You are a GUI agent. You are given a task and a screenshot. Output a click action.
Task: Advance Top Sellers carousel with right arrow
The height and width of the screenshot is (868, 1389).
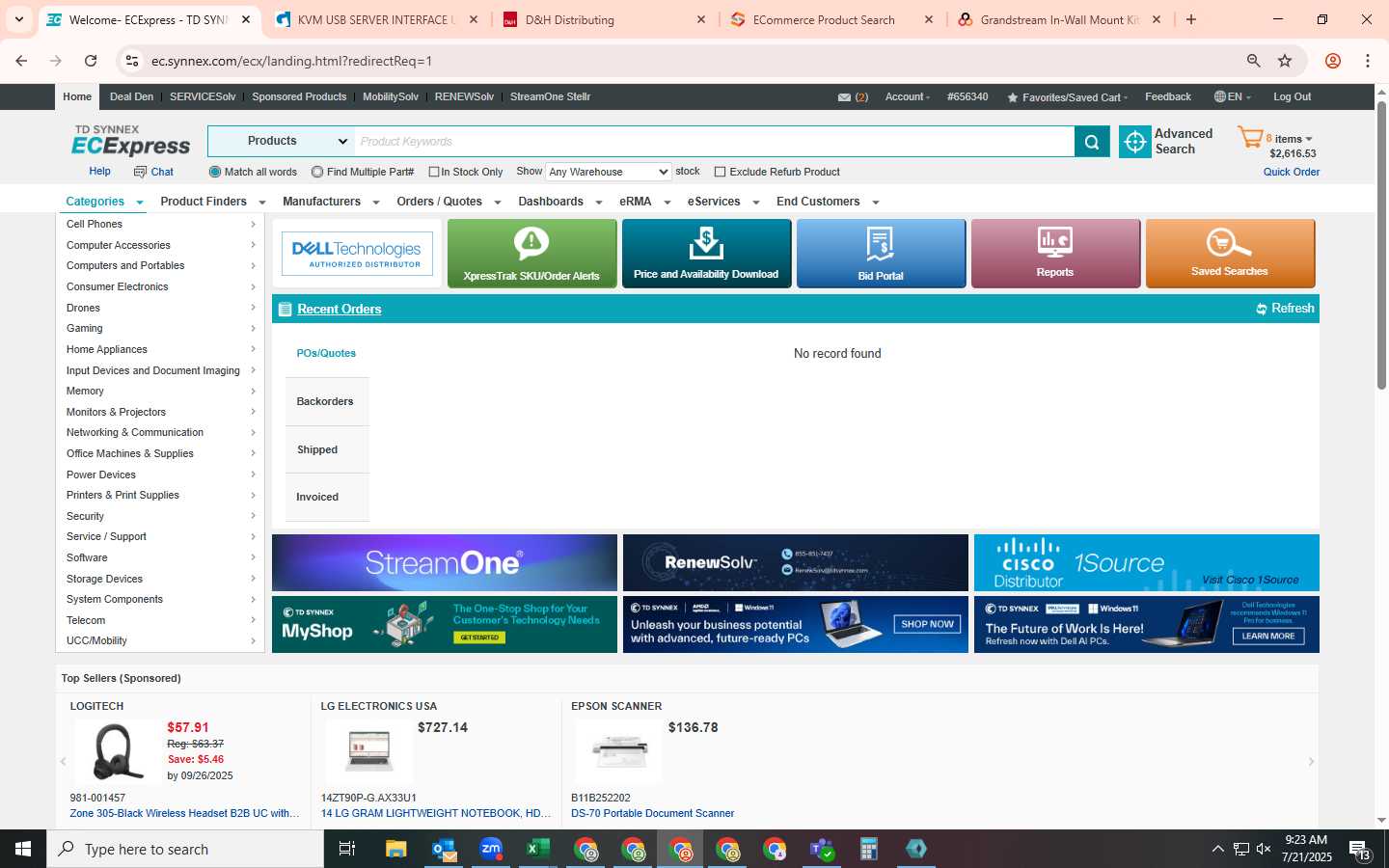click(x=1311, y=762)
